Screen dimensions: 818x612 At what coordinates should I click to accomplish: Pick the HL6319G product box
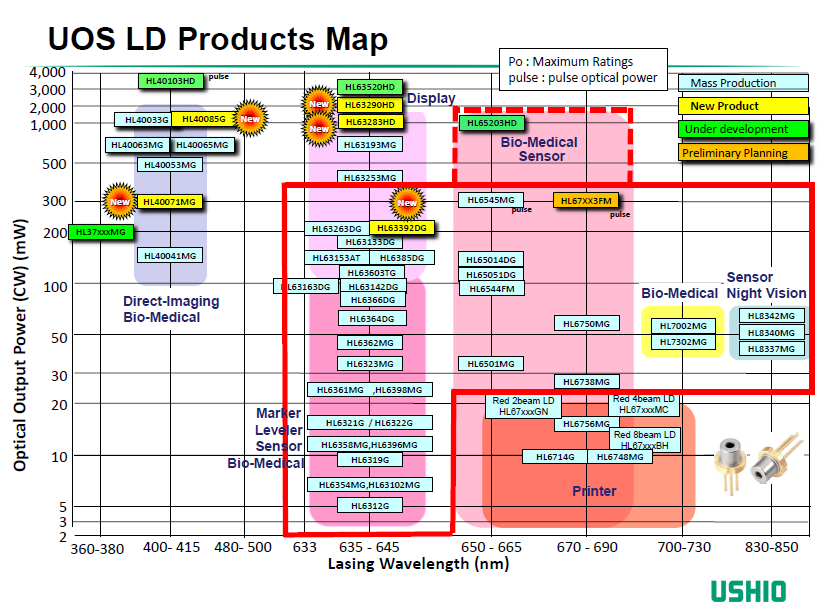tap(370, 460)
